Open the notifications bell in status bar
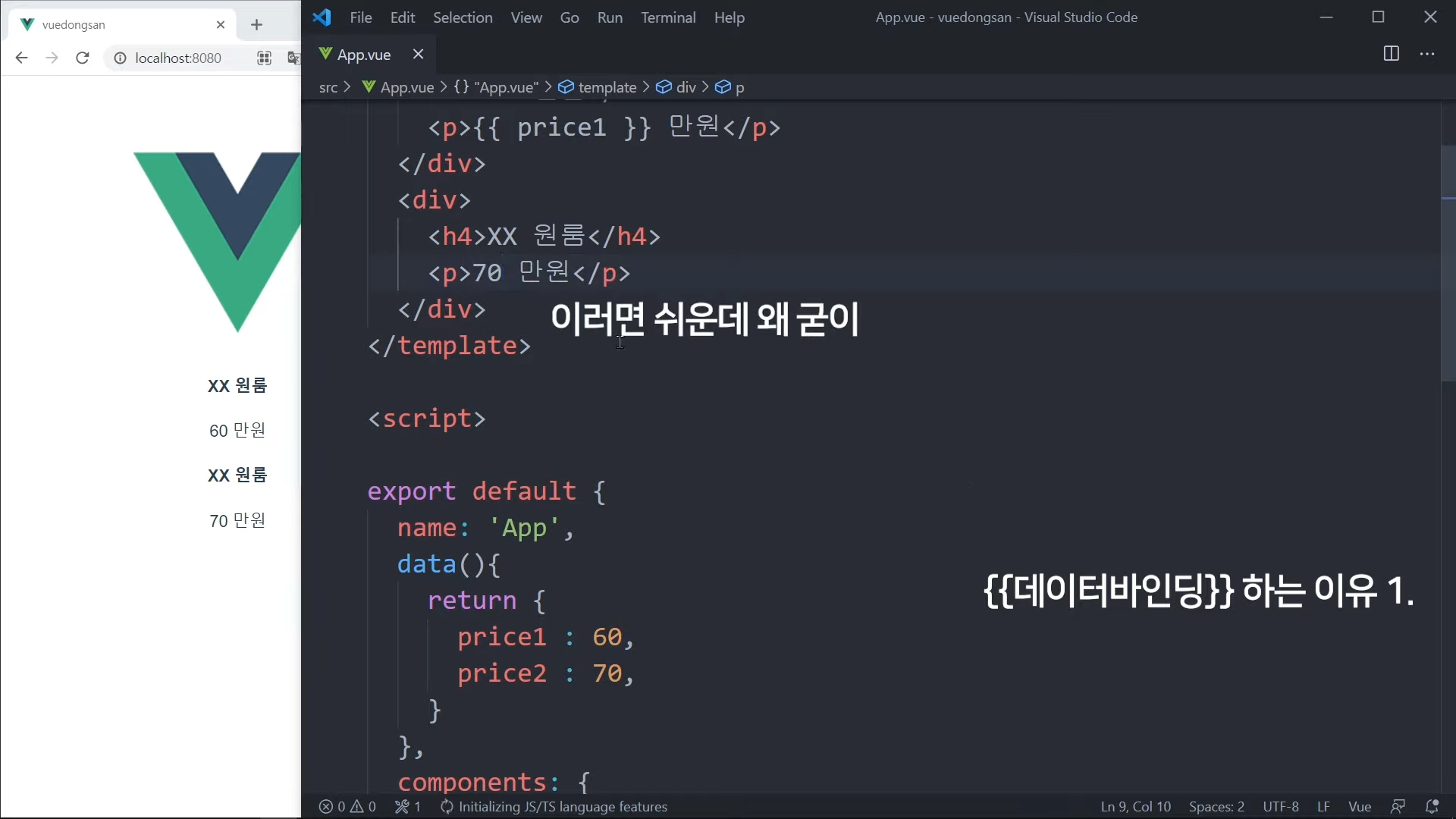Screen dimensions: 1456x819 pos(1432,806)
